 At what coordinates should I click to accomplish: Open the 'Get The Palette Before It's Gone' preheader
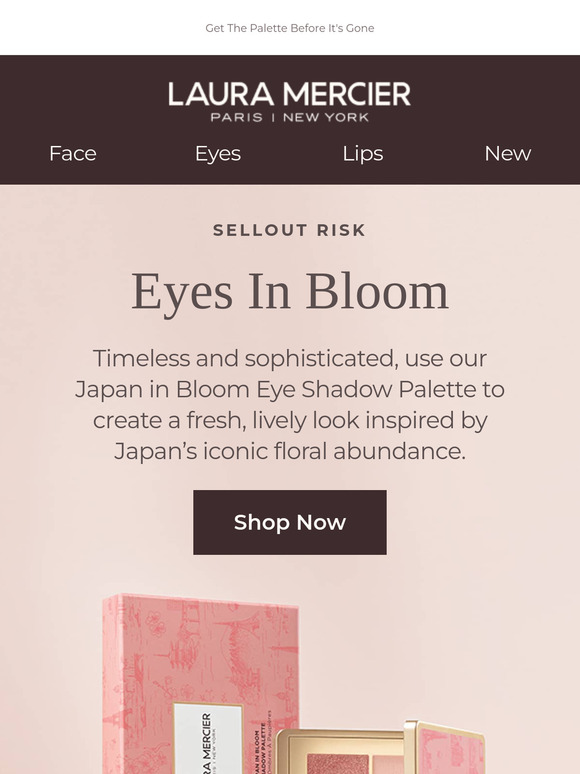290,28
